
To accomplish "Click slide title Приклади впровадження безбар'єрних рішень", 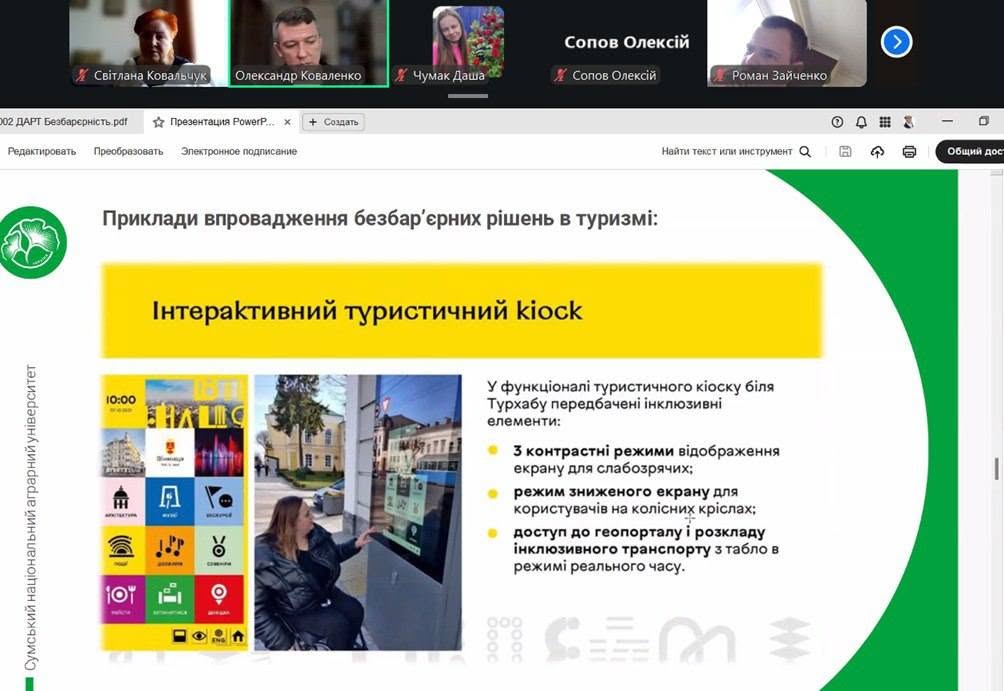I will click(380, 219).
